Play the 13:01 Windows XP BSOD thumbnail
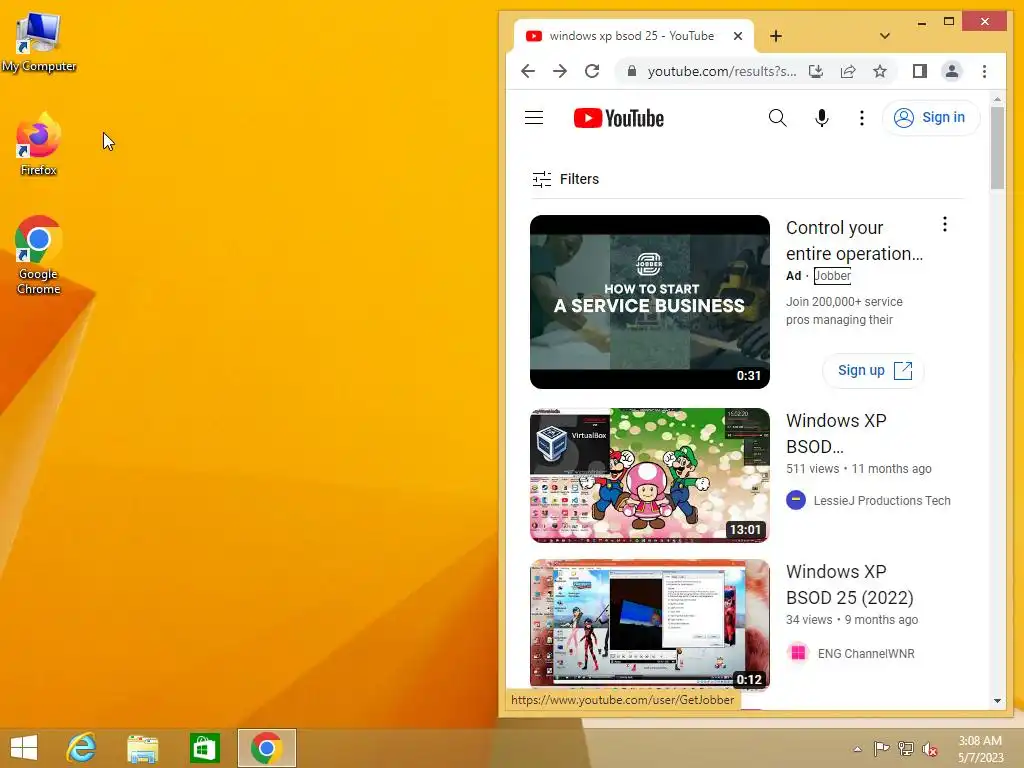The image size is (1024, 768). point(650,475)
